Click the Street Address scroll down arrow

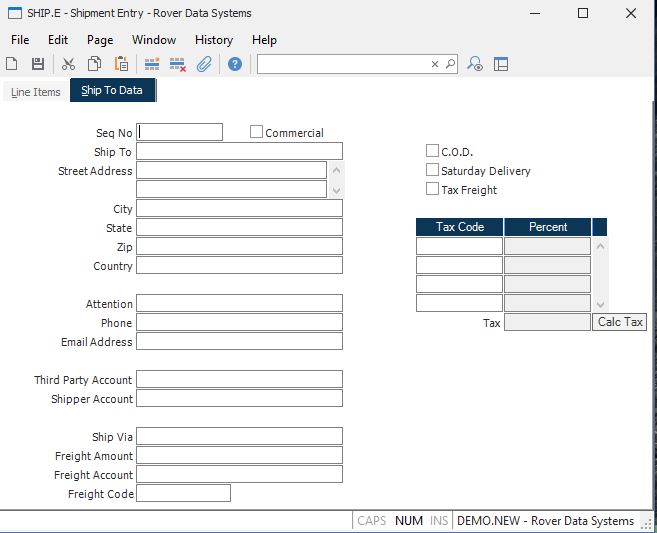click(x=336, y=190)
